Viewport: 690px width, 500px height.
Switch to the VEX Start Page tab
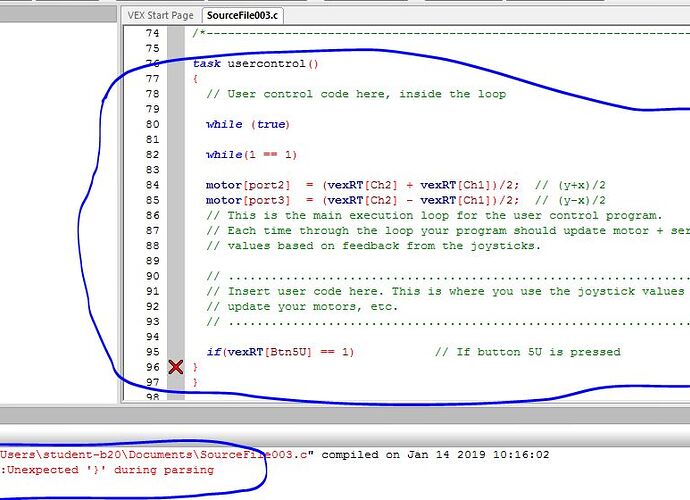point(160,15)
